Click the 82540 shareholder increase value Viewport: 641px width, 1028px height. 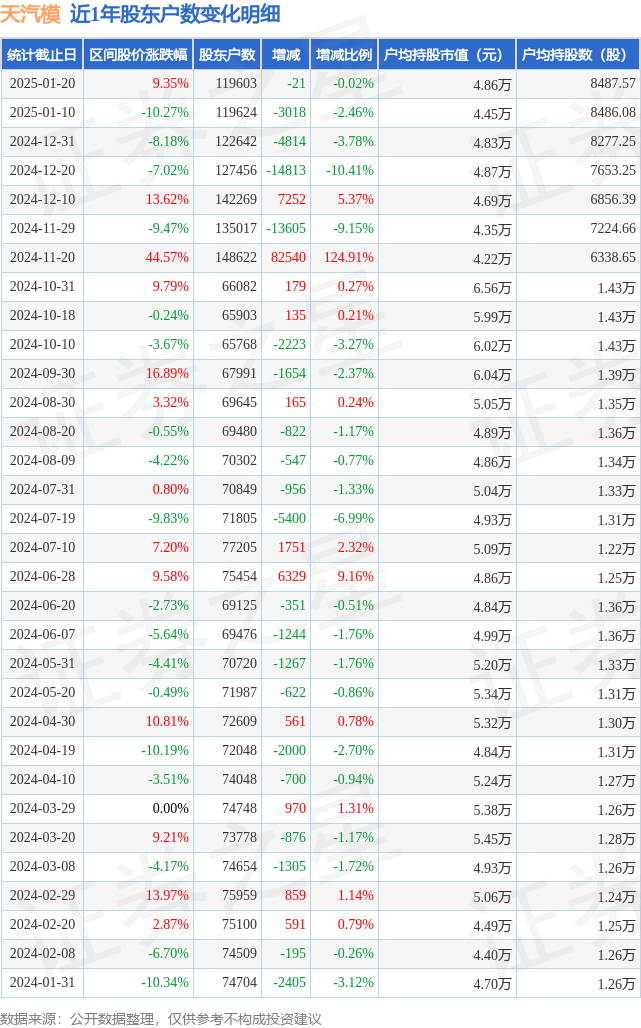(x=288, y=257)
